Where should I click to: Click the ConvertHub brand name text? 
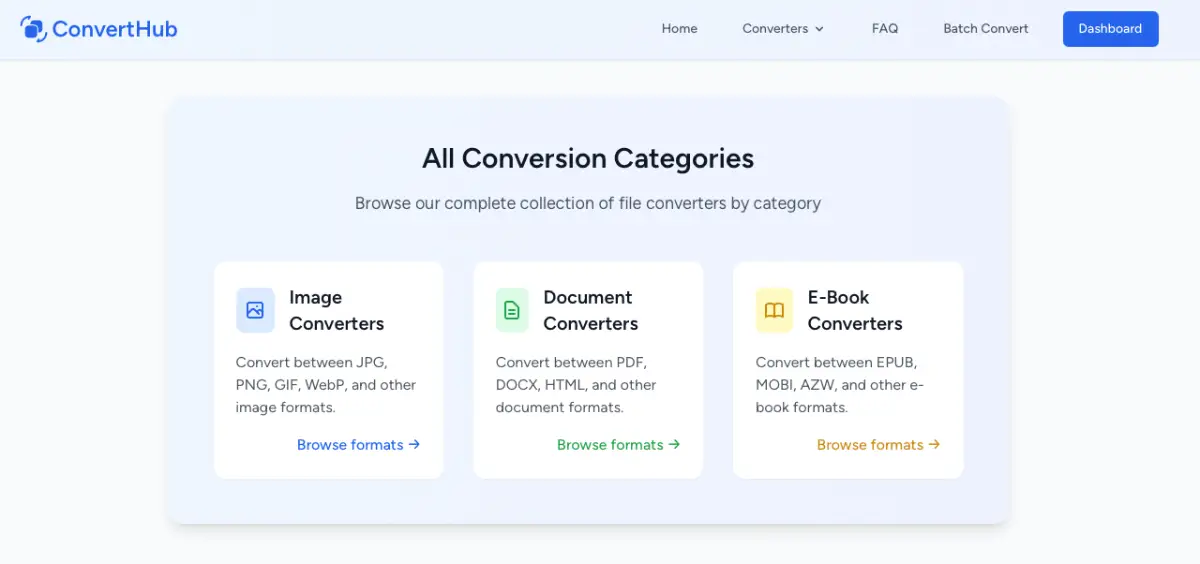tap(114, 29)
